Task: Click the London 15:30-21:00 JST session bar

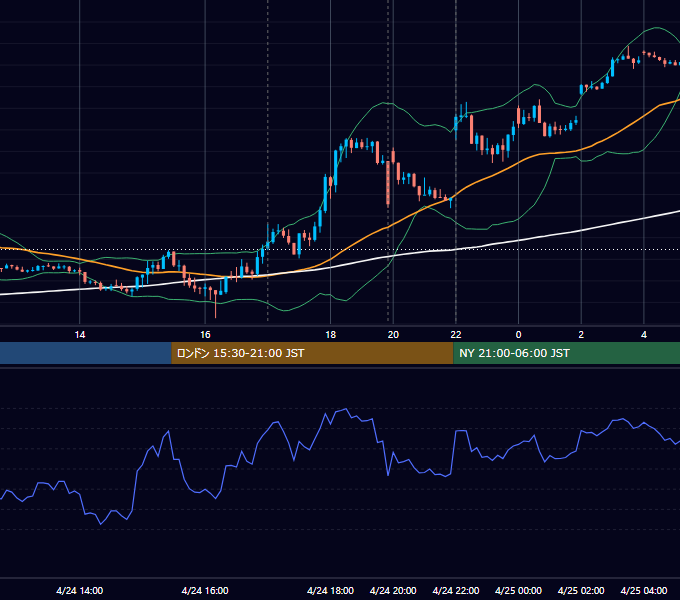Action: [x=312, y=353]
